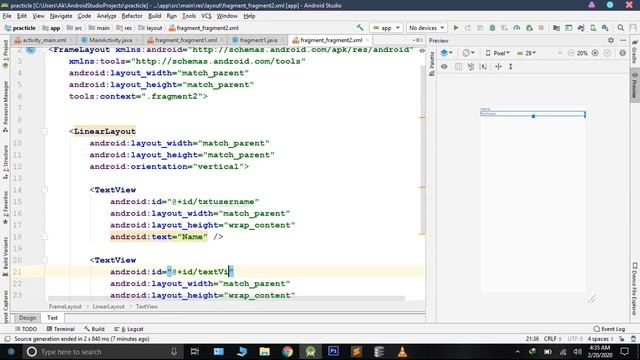Open the 4 spaces indent selector
The height and width of the screenshot is (360, 640).
coord(600,339)
